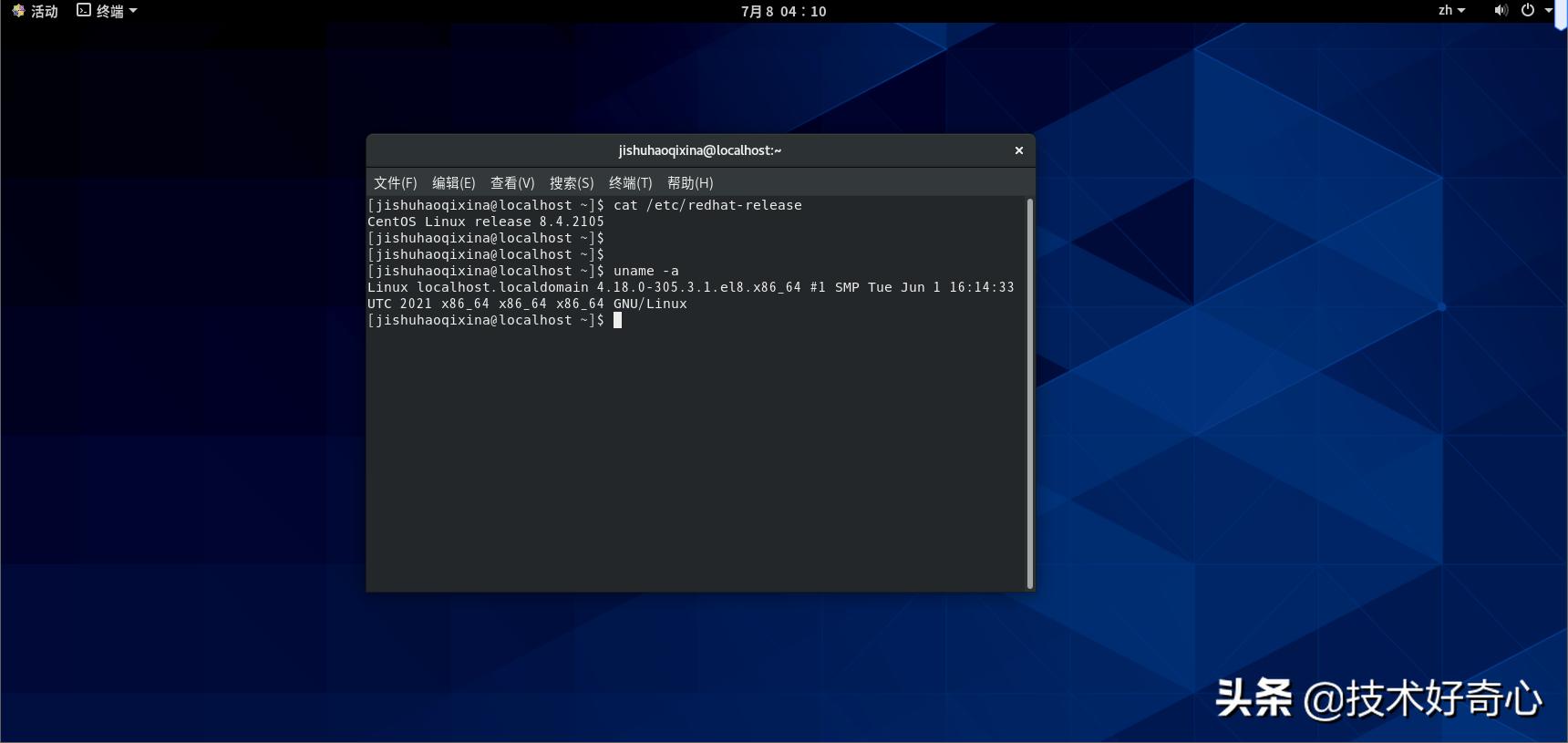Open the 终端 application menu in top bar

point(107,11)
